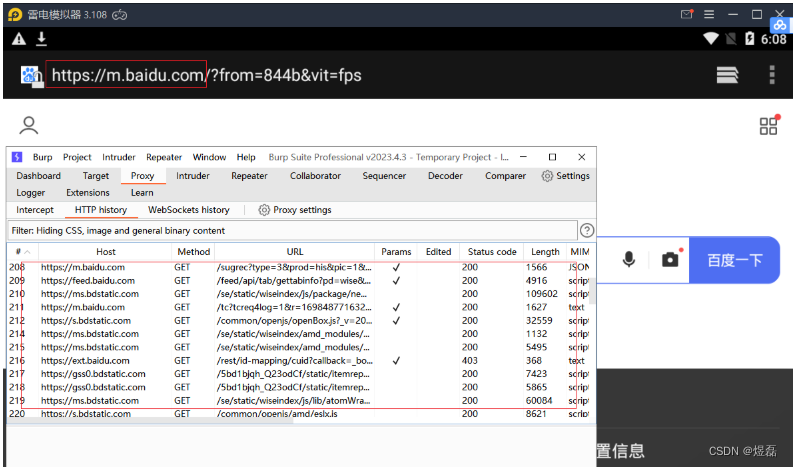Click the 百度一下 search button
The width and height of the screenshot is (793, 467).
734,260
